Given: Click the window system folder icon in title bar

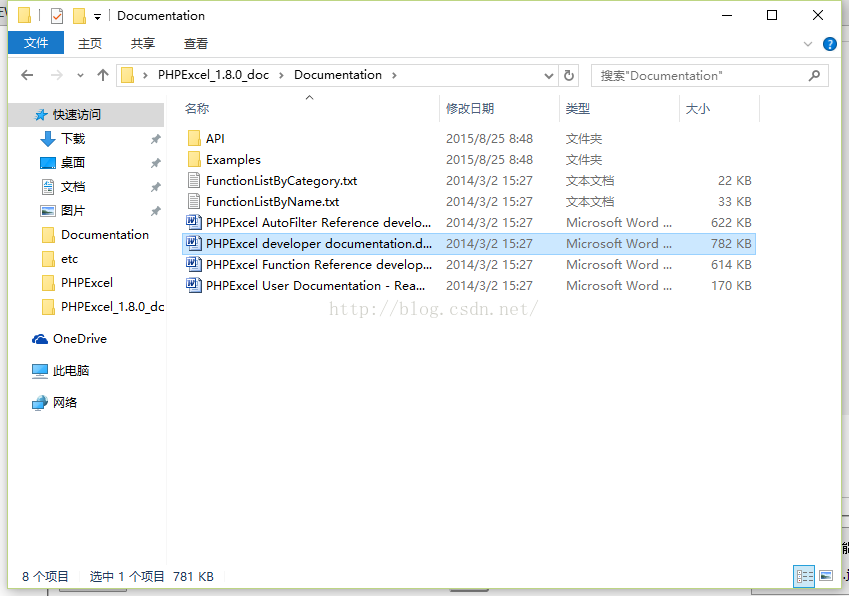Looking at the screenshot, I should (x=24, y=15).
